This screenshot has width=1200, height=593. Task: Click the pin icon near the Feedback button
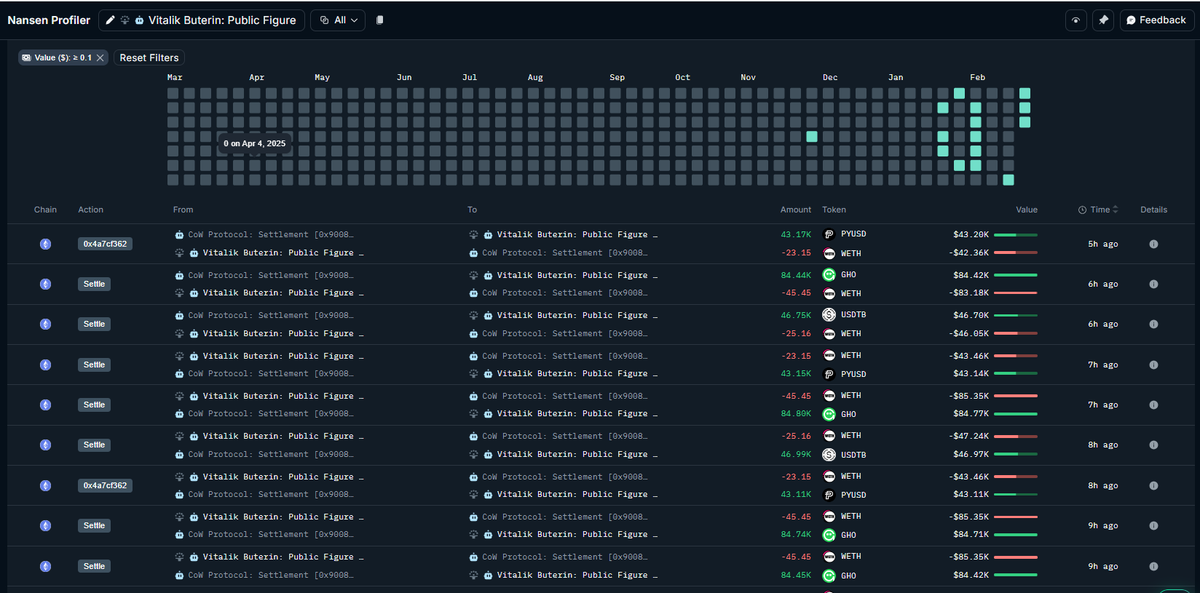1102,20
